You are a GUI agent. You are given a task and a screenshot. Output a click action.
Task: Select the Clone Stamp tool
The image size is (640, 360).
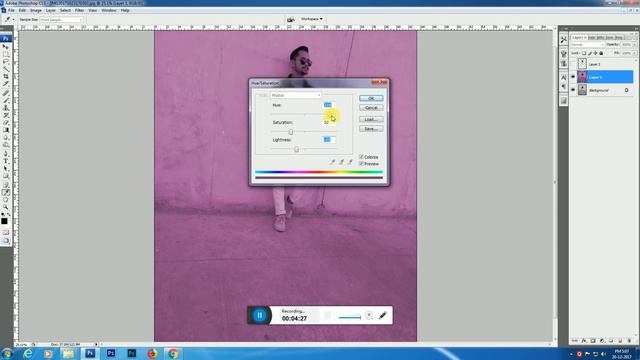6,107
